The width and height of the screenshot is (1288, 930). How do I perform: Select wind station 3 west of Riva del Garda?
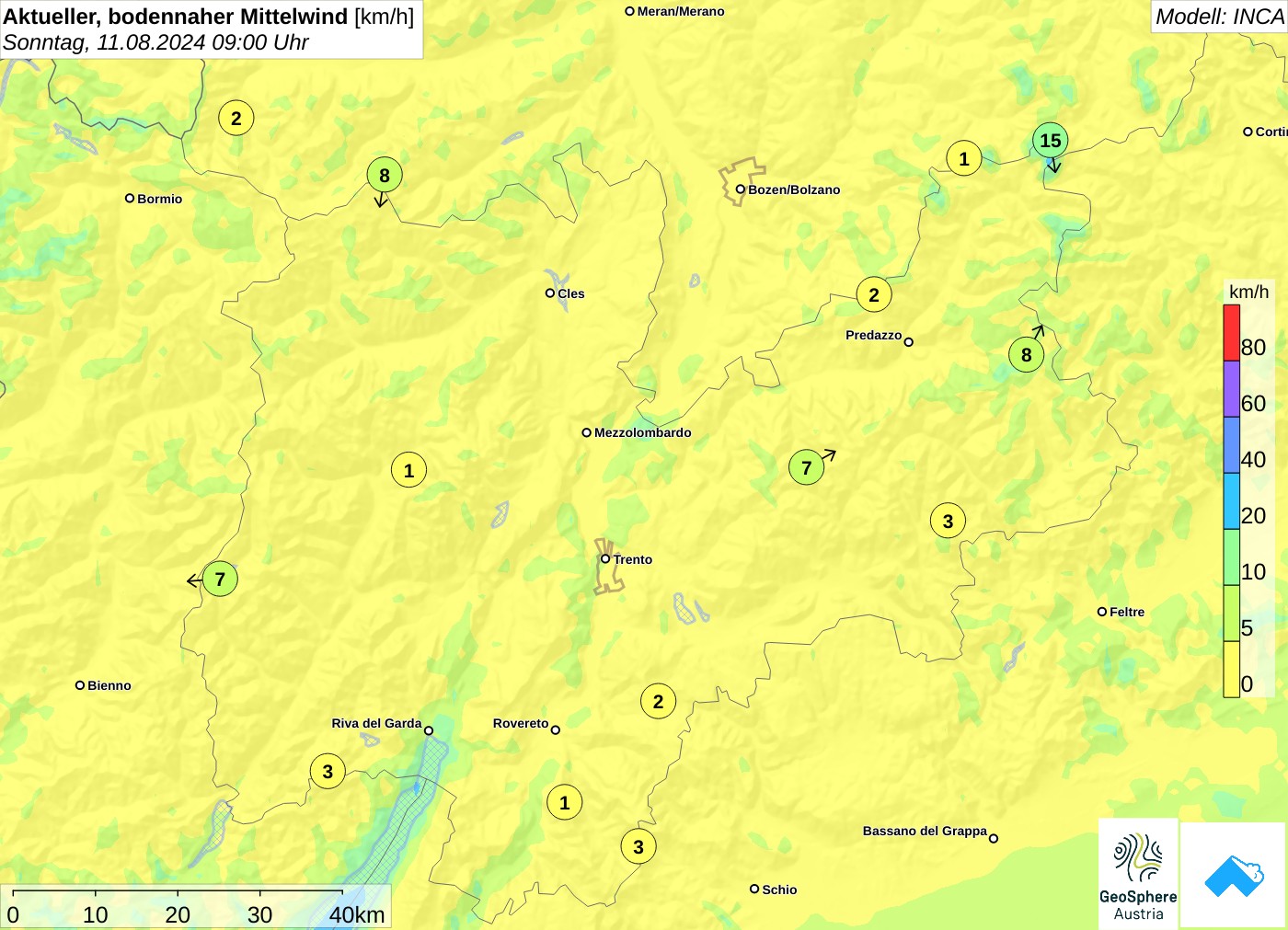coord(328,771)
